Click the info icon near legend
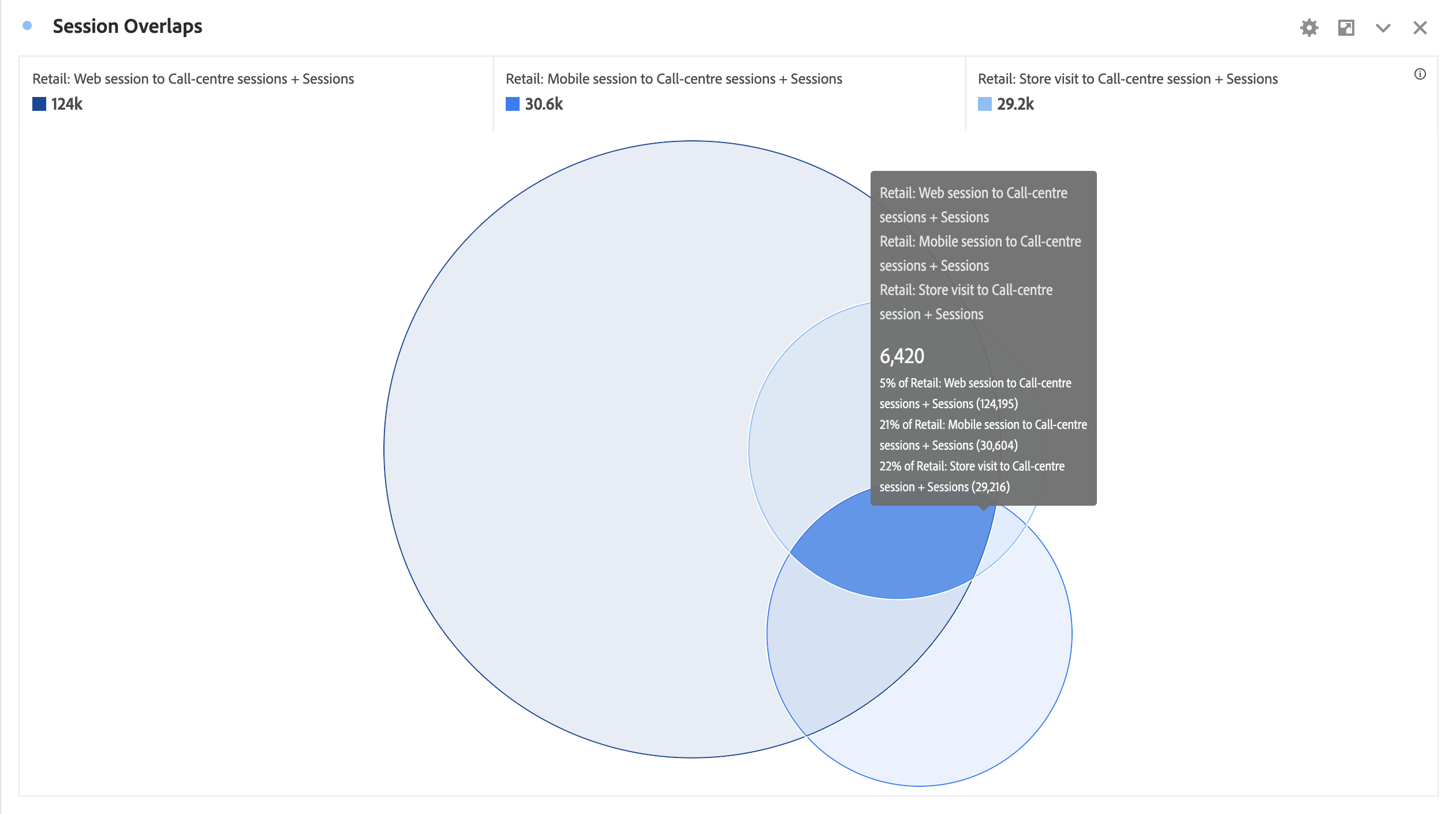 click(x=1420, y=74)
